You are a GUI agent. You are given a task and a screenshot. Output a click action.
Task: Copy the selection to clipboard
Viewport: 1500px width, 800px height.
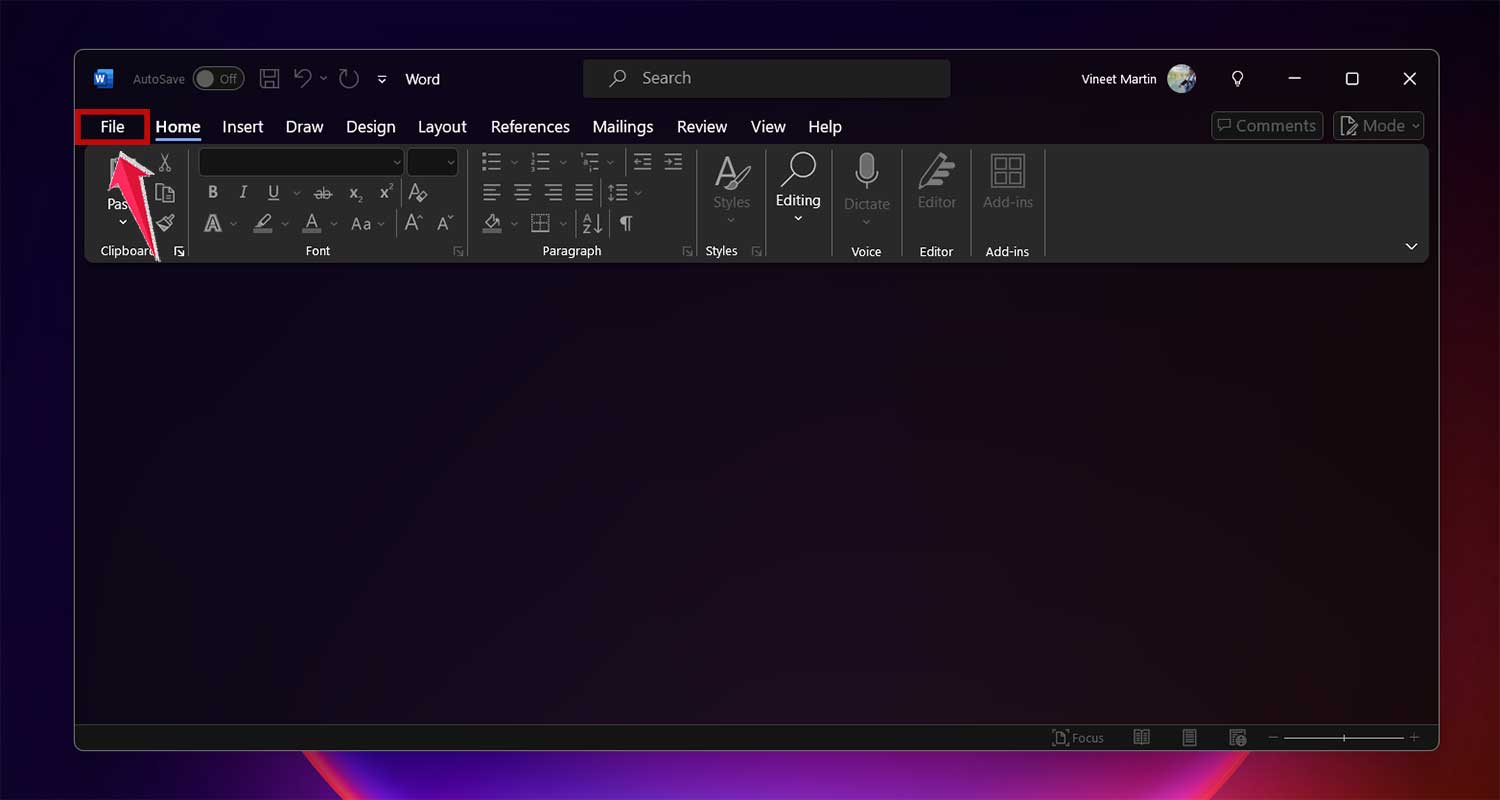tap(165, 192)
